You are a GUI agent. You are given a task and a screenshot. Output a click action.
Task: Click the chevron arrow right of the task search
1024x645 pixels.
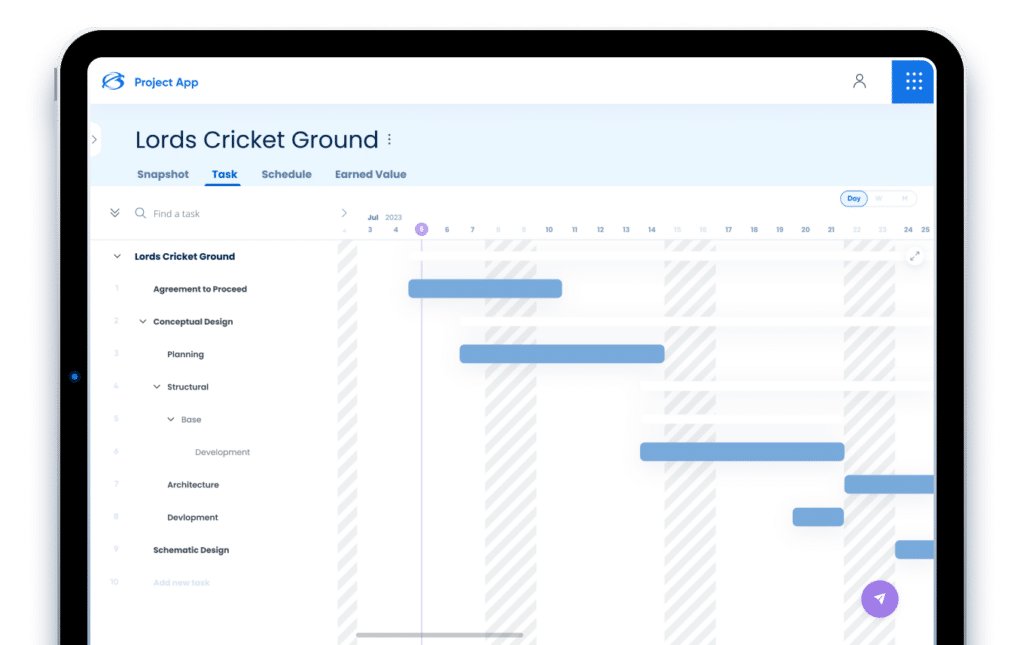pyautogui.click(x=344, y=213)
